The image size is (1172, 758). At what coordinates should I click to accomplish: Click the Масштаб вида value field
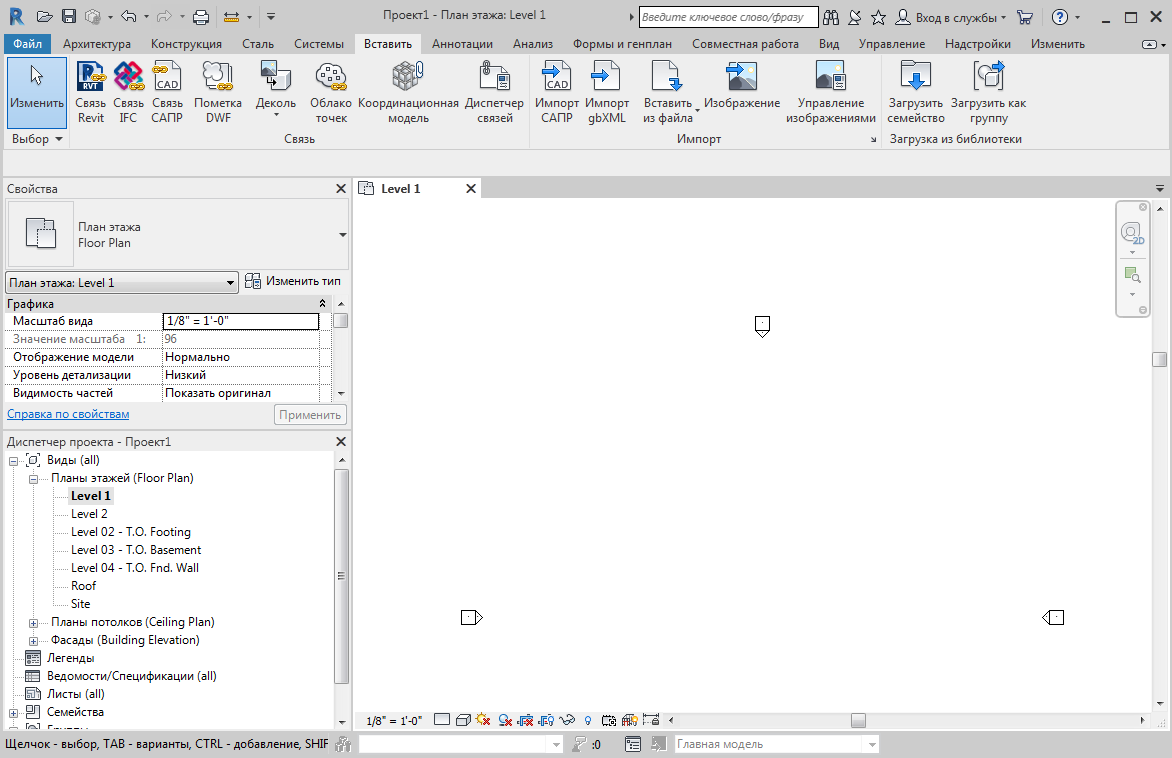pos(241,321)
